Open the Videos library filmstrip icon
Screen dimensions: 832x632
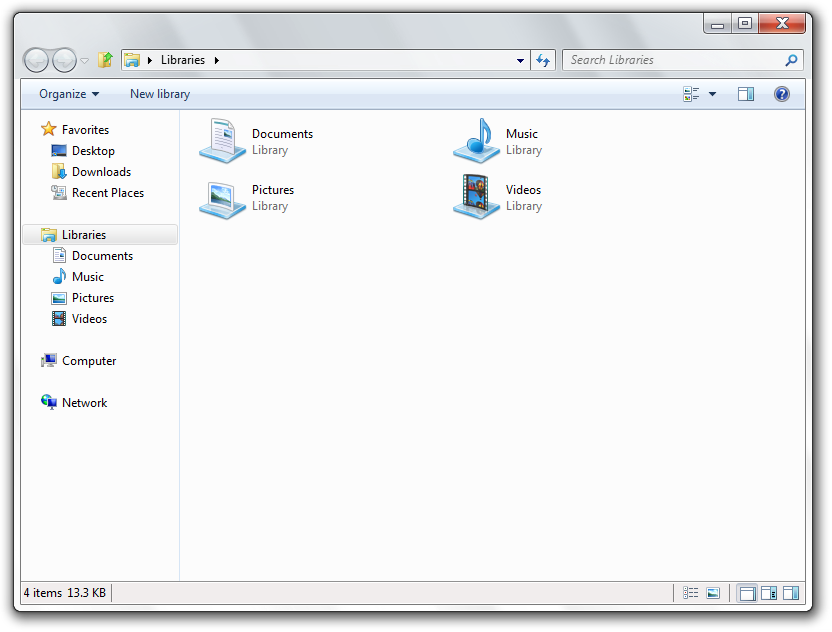[476, 196]
